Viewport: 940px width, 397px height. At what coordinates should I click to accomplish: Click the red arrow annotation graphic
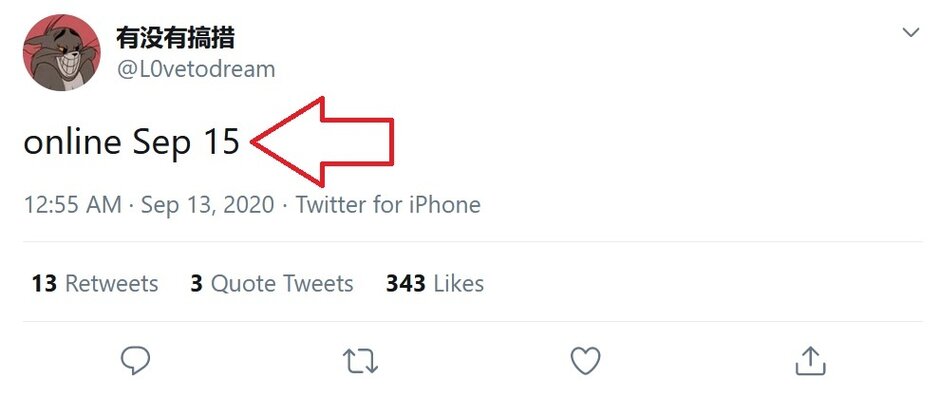click(323, 142)
